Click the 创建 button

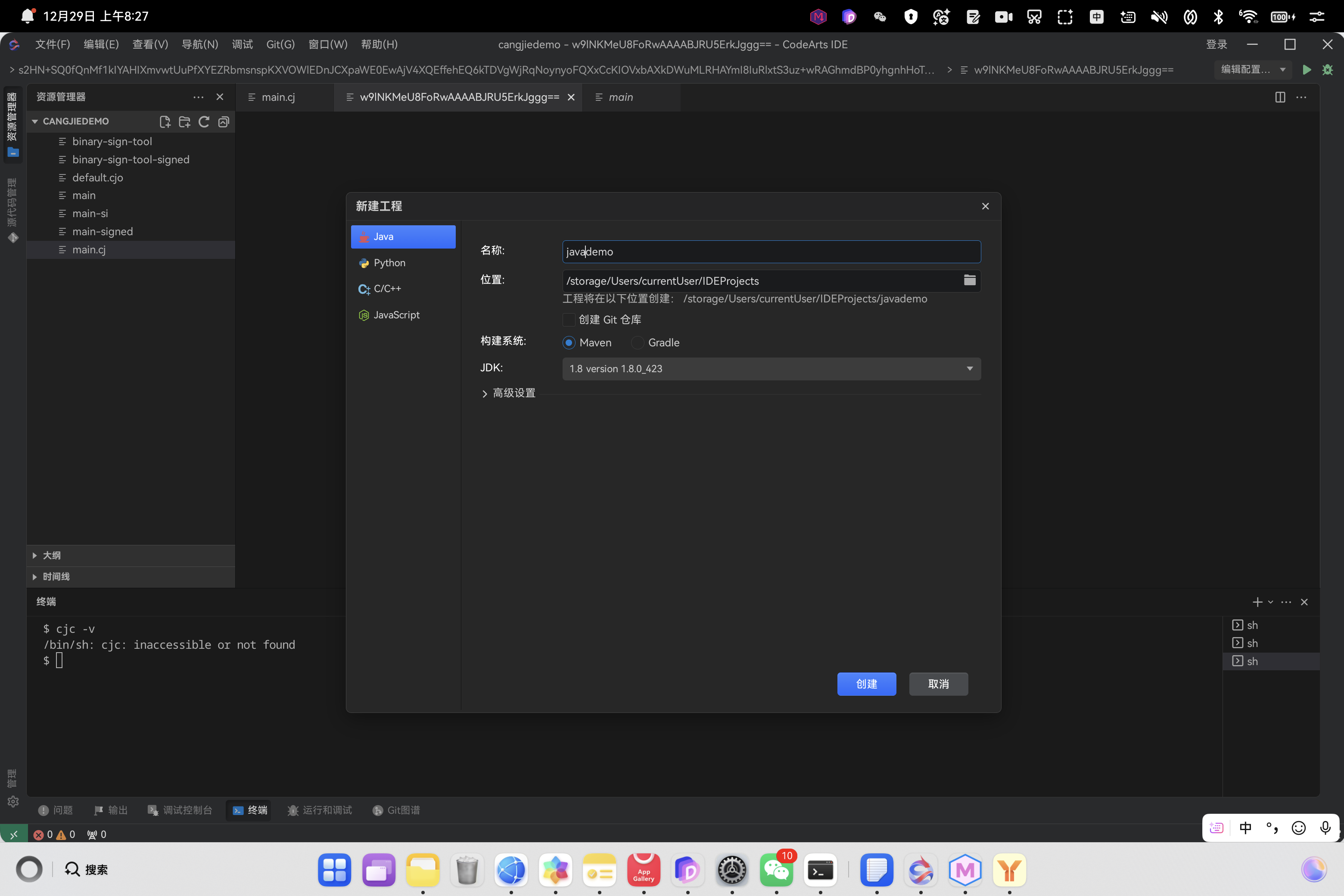pos(866,684)
